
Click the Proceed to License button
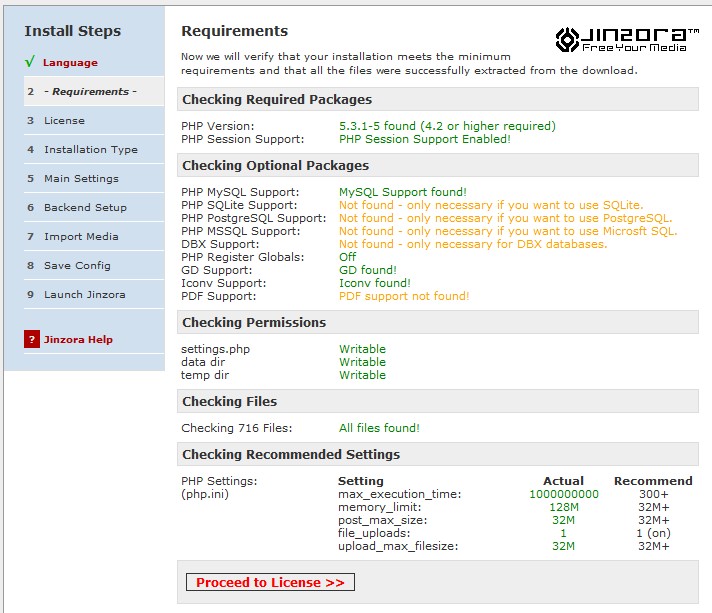coord(270,582)
